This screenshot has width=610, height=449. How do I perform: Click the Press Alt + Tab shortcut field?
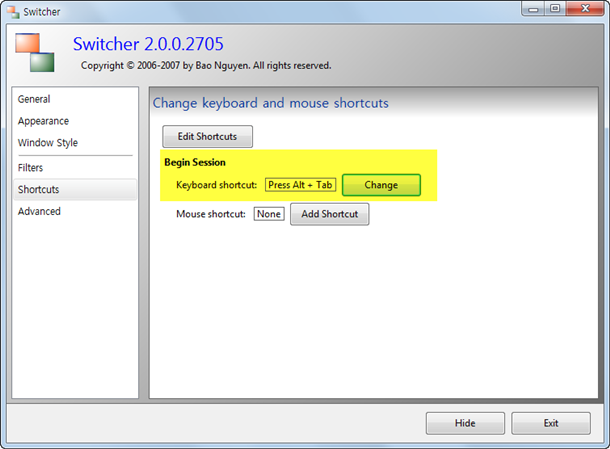pos(300,185)
